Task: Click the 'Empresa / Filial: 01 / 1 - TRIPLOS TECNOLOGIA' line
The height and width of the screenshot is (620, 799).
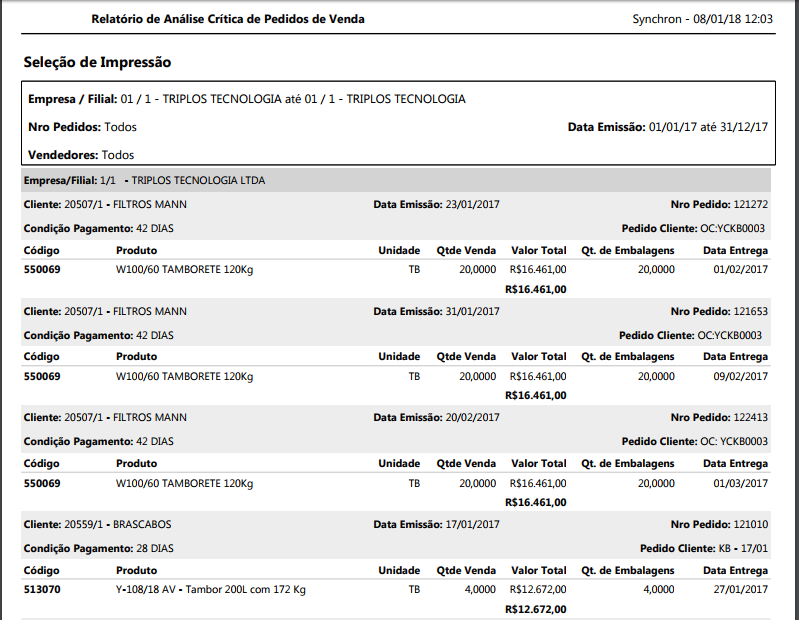Action: pyautogui.click(x=247, y=99)
